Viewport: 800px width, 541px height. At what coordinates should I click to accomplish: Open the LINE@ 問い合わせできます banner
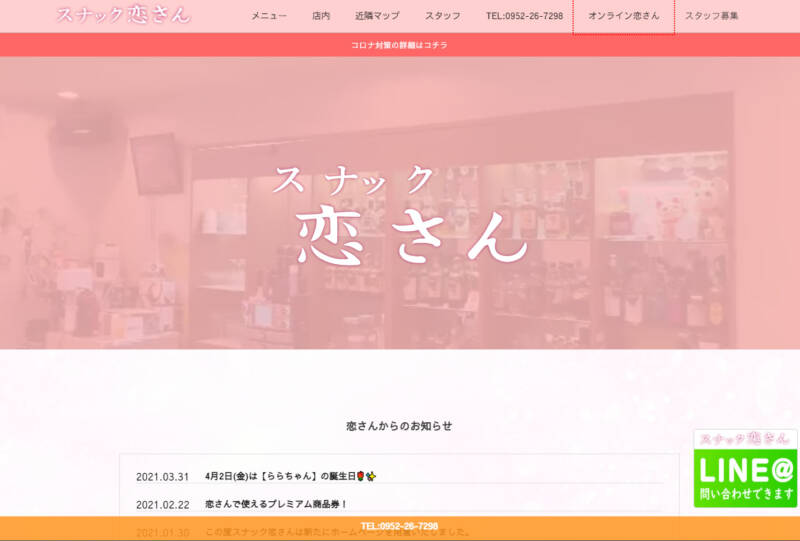745,469
